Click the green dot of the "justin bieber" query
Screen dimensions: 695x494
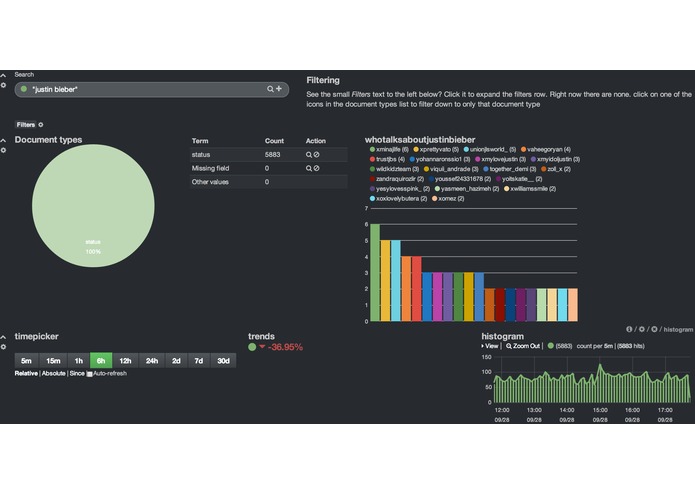point(24,89)
